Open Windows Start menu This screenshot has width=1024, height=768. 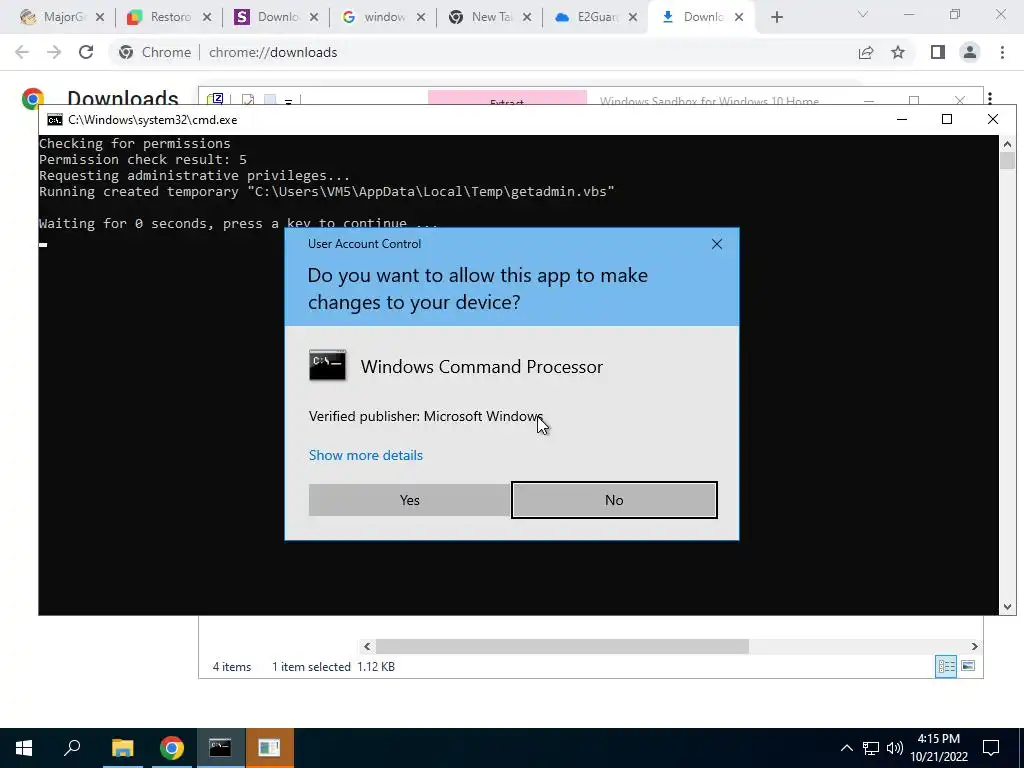coord(24,748)
